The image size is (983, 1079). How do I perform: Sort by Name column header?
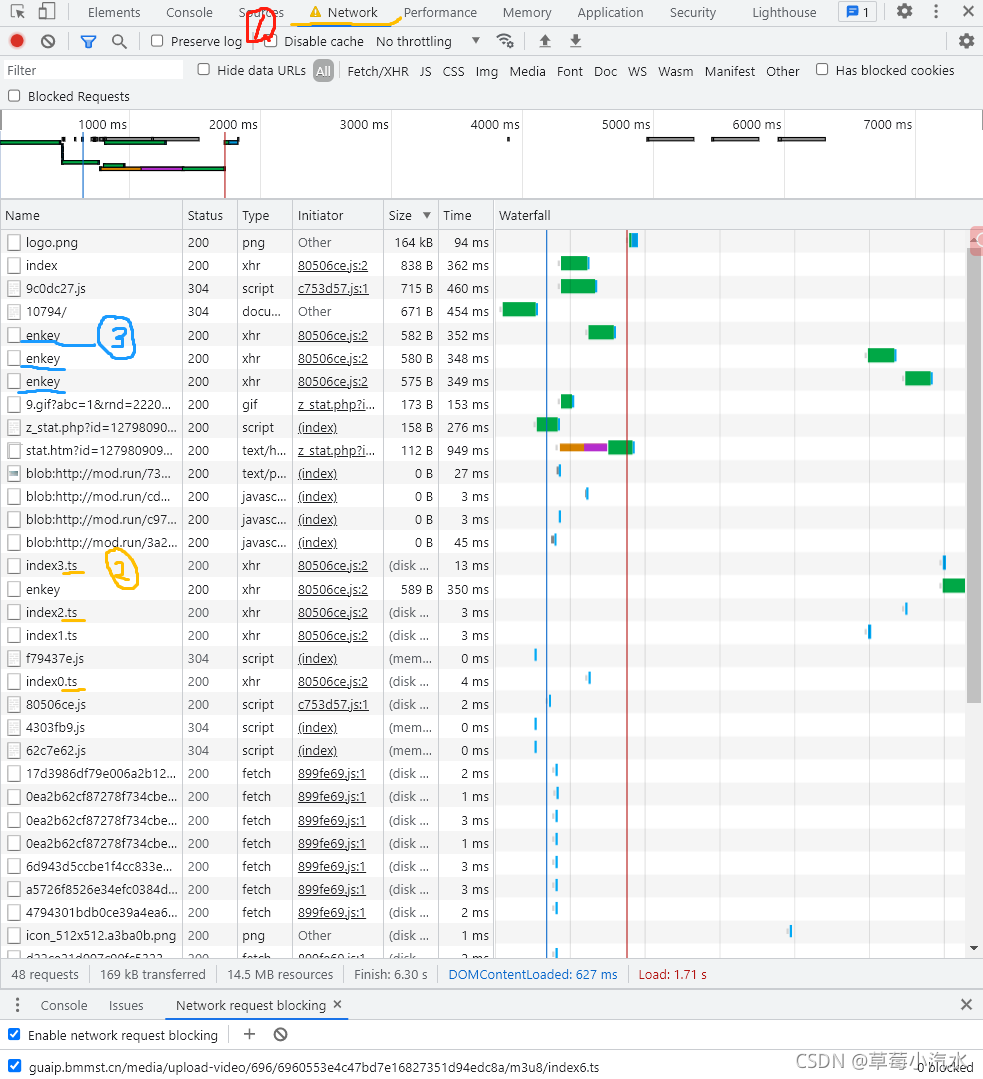pyautogui.click(x=92, y=215)
